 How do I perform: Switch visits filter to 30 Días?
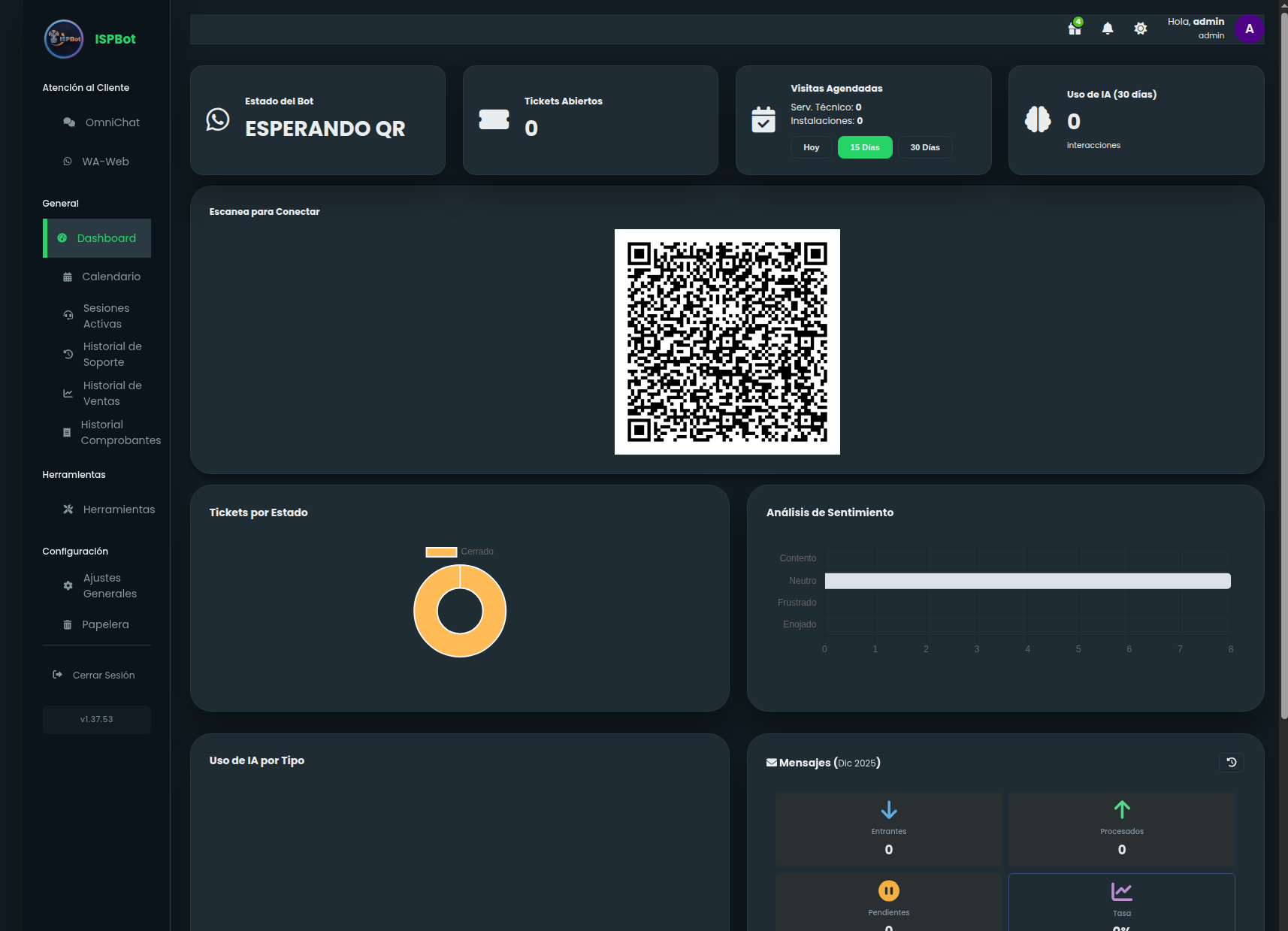point(924,147)
